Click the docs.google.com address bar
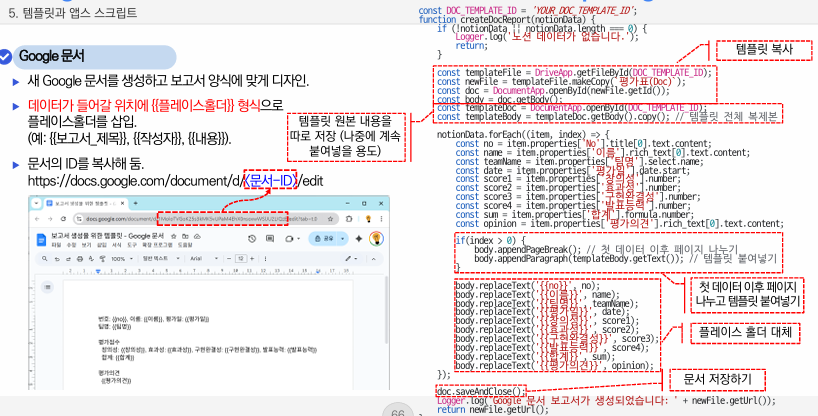 pos(206,219)
